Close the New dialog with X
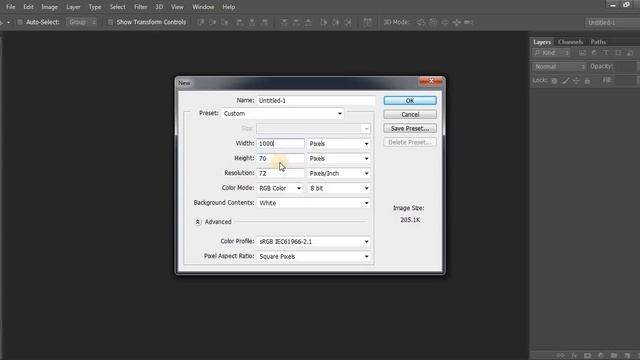 (431, 81)
